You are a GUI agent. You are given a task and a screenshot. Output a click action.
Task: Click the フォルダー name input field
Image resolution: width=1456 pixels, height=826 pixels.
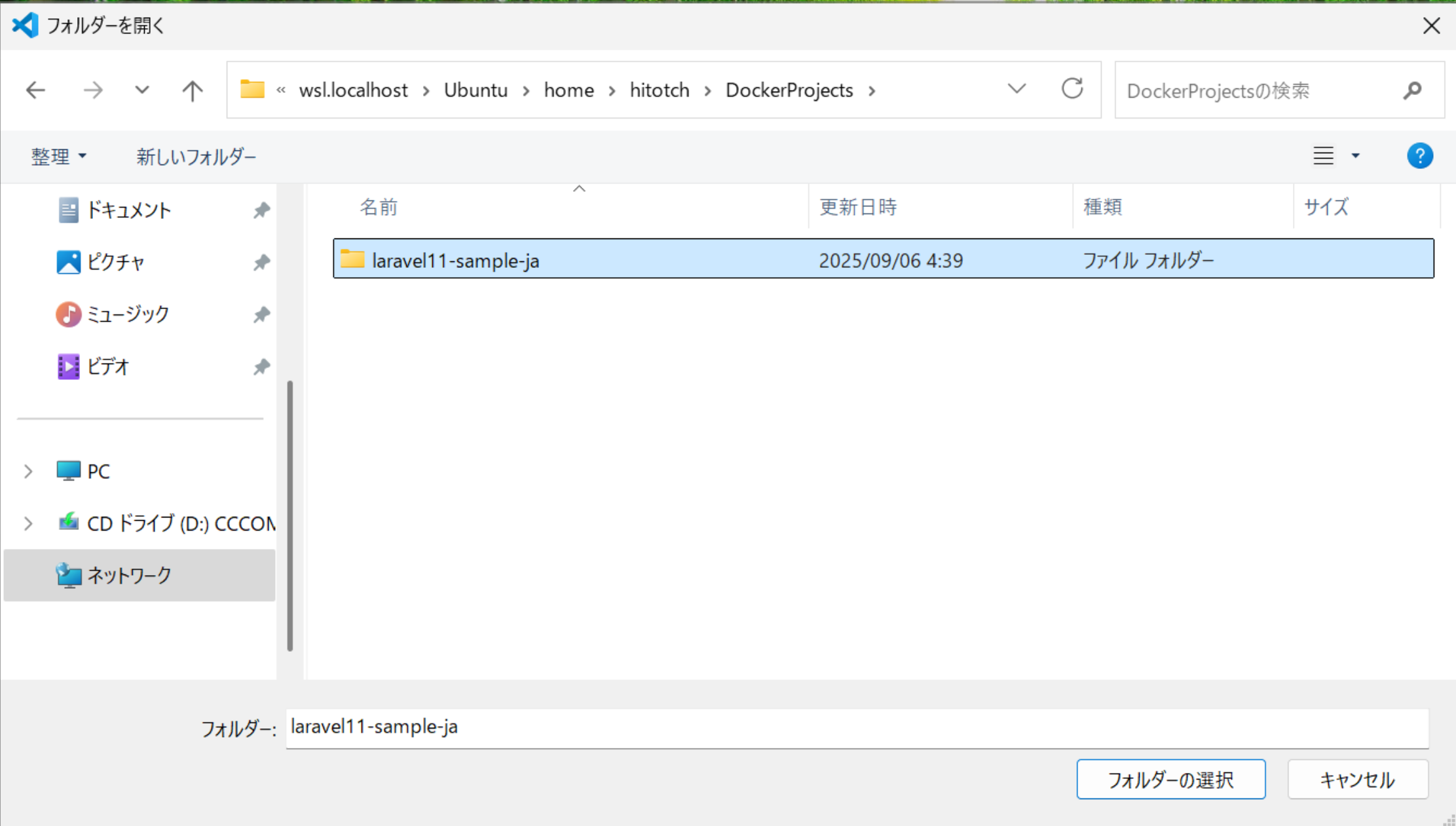pos(856,728)
